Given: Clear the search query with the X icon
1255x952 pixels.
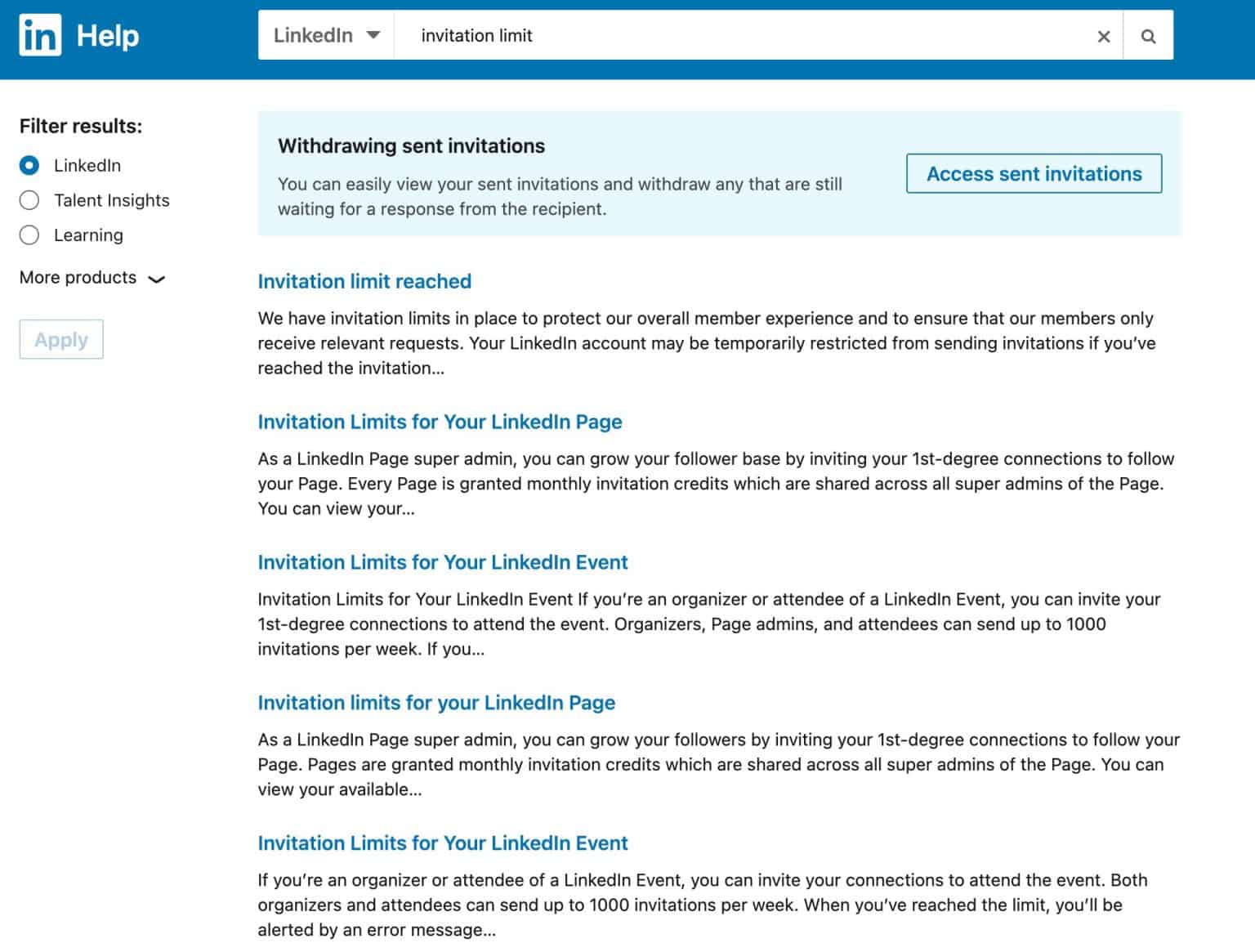Looking at the screenshot, I should (1104, 35).
